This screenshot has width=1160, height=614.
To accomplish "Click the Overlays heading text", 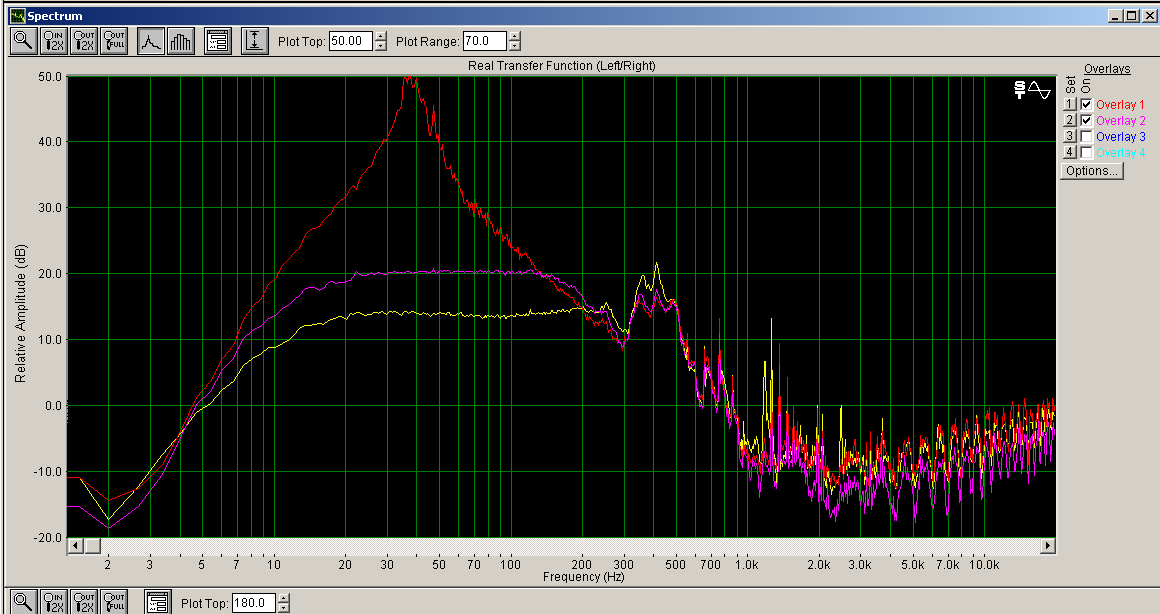I will (1107, 69).
